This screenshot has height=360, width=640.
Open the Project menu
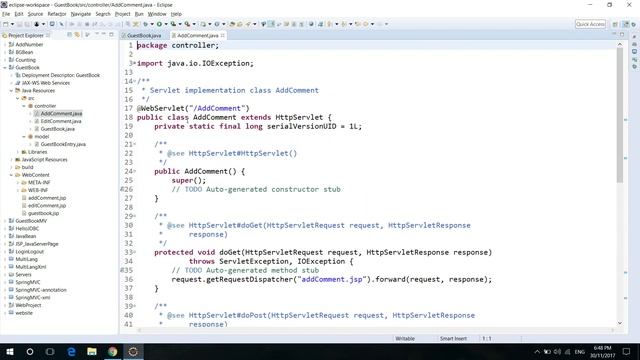(122, 14)
